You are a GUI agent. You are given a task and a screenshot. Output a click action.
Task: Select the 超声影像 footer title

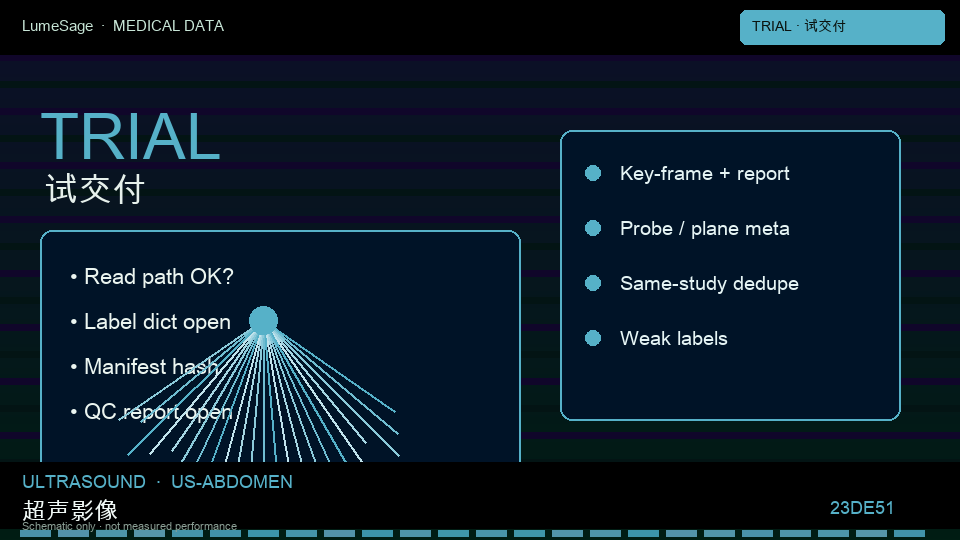pos(70,510)
